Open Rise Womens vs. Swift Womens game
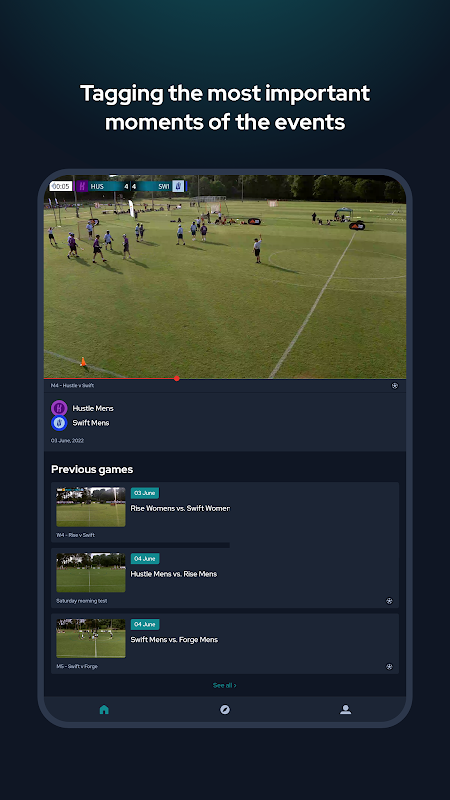 180,508
